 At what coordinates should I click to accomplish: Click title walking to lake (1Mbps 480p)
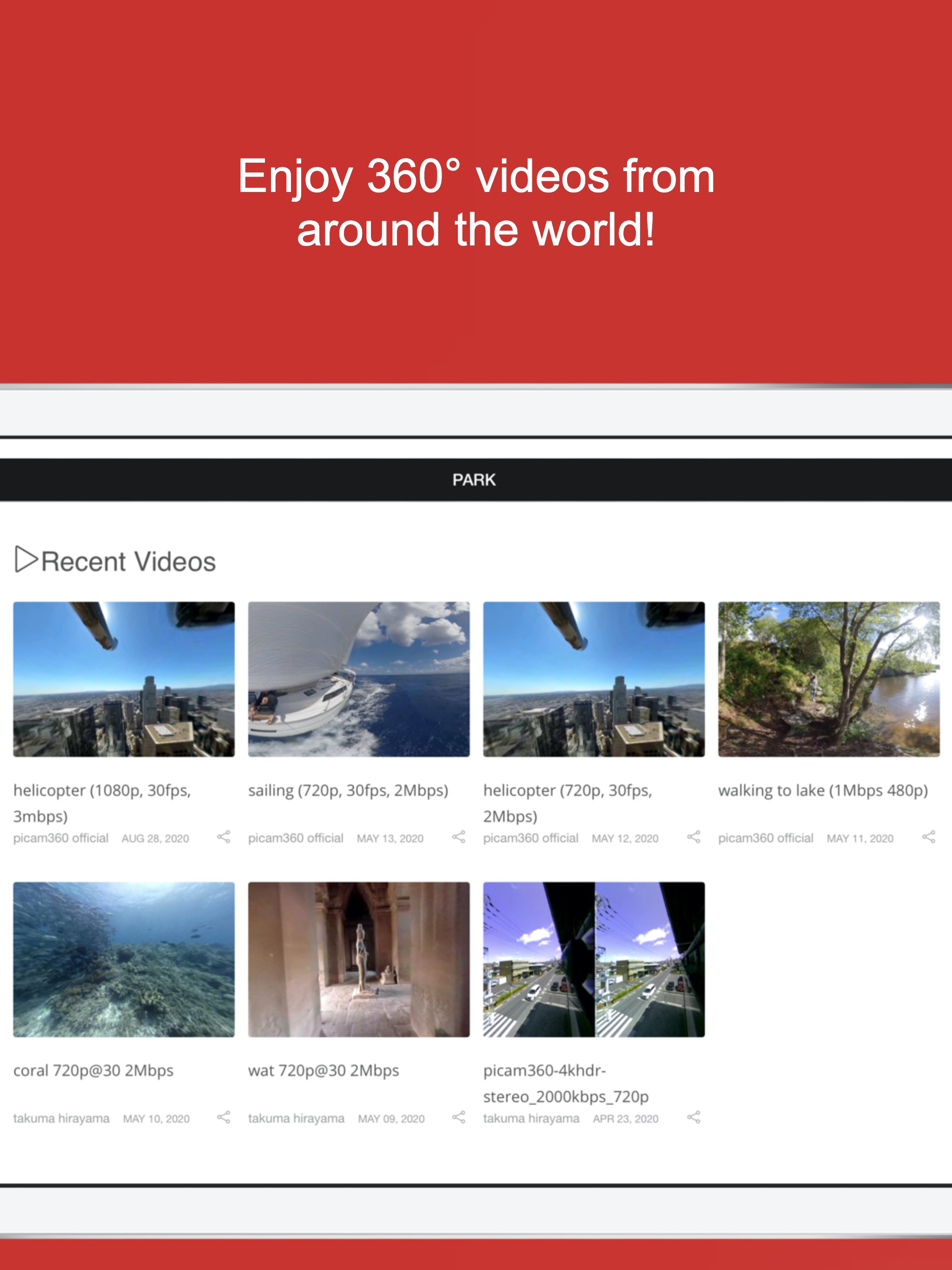(823, 791)
